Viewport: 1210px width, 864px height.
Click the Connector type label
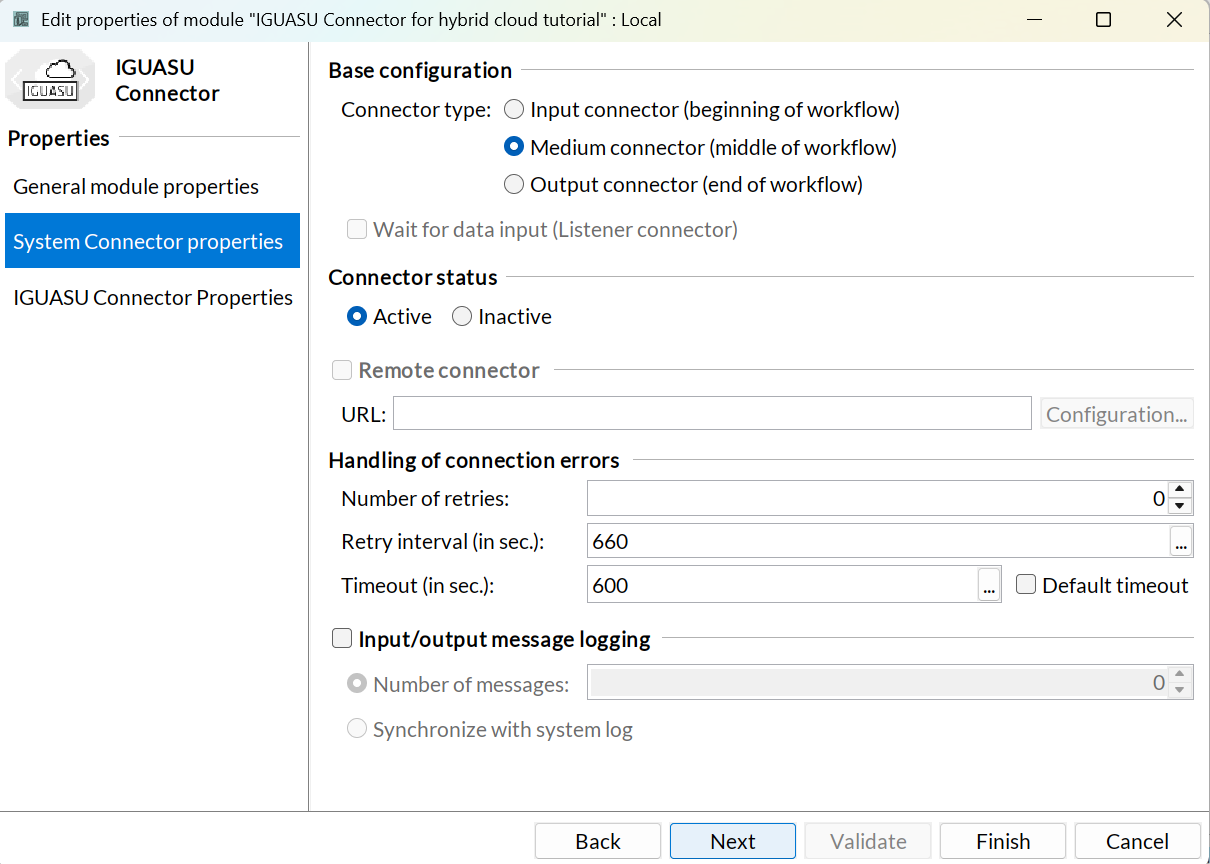coord(416,109)
